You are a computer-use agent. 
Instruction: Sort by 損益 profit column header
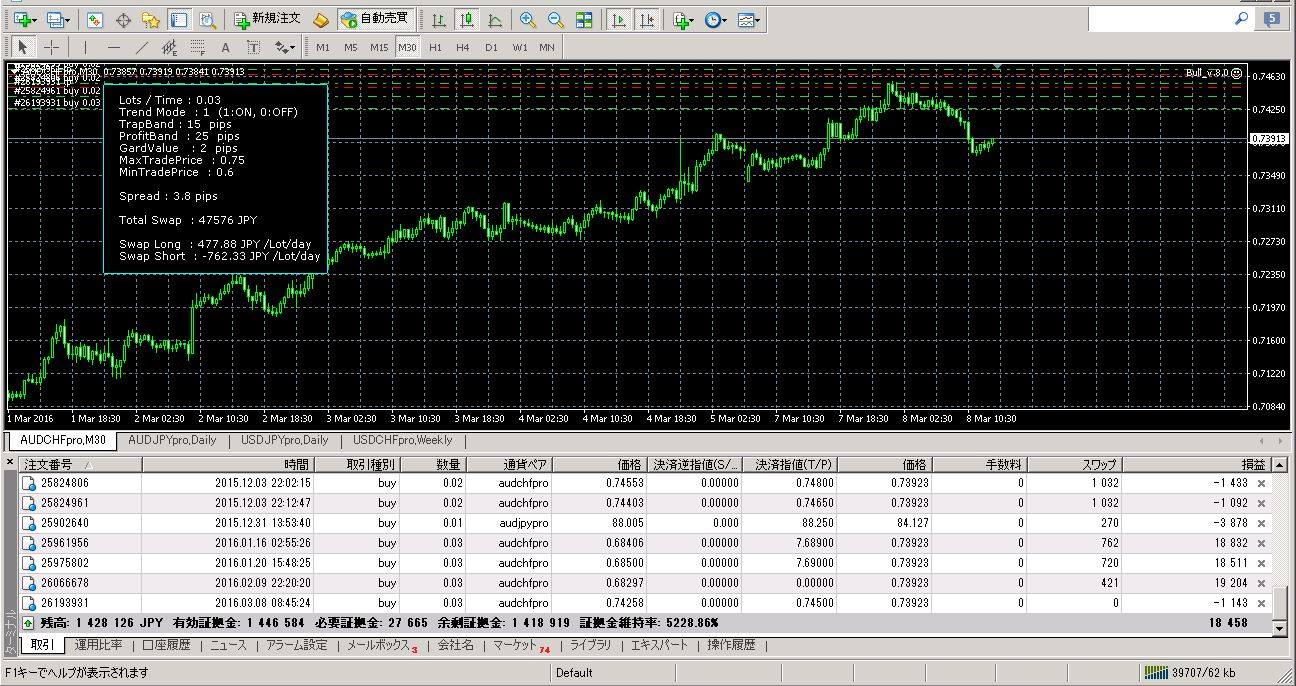1196,465
